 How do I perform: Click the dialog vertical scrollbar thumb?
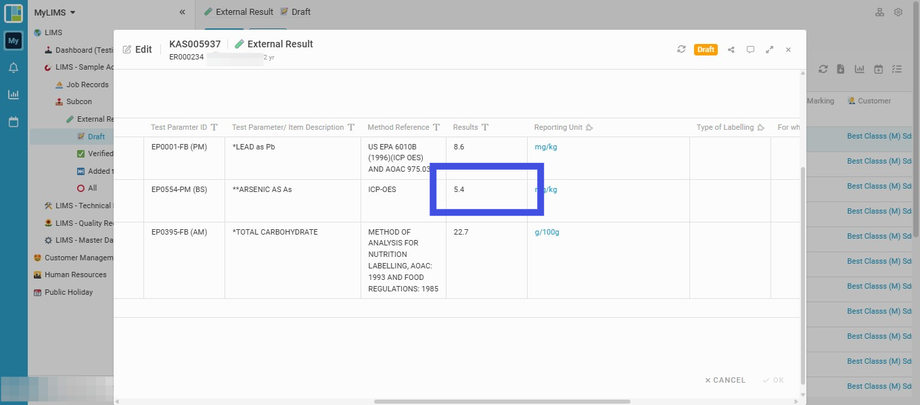coord(803,275)
